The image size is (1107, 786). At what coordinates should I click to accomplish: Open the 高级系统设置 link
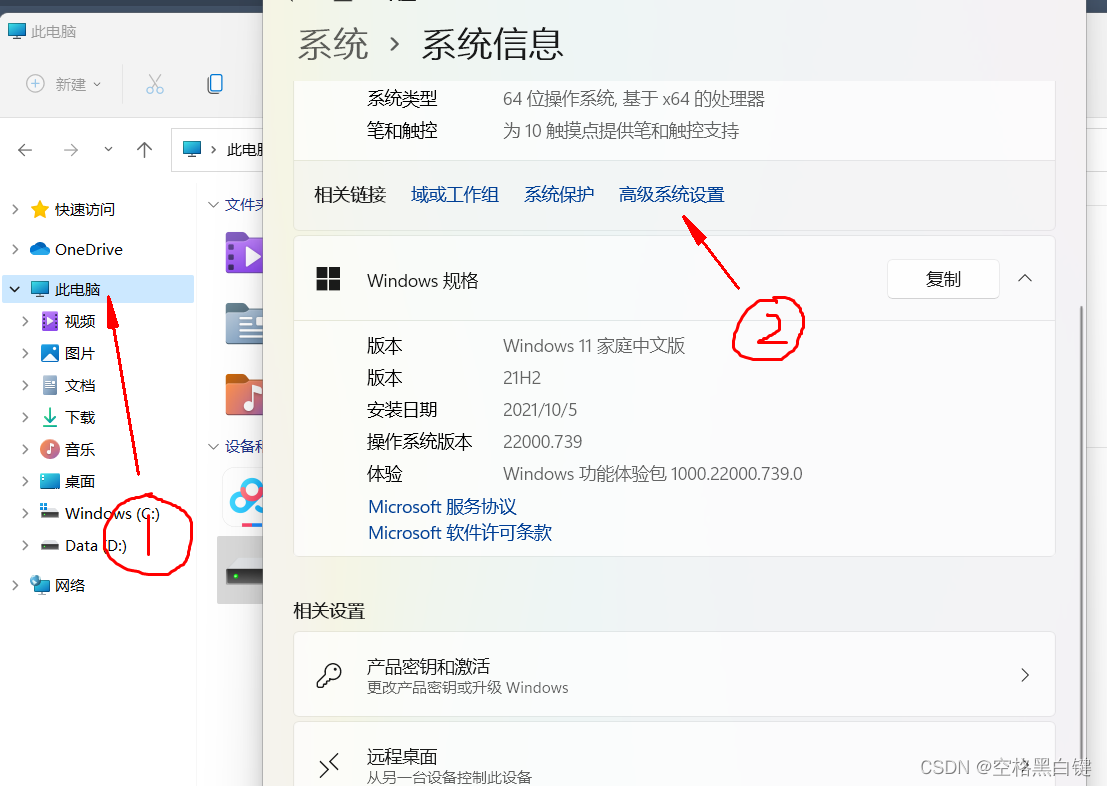click(671, 194)
